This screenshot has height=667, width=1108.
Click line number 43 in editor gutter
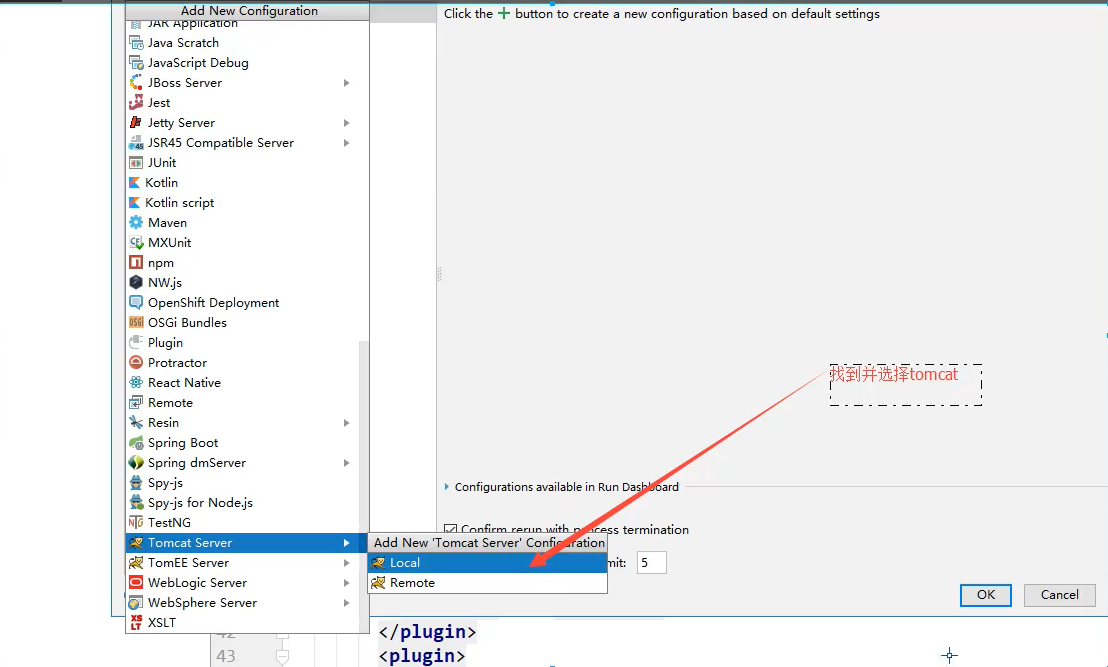(x=226, y=656)
